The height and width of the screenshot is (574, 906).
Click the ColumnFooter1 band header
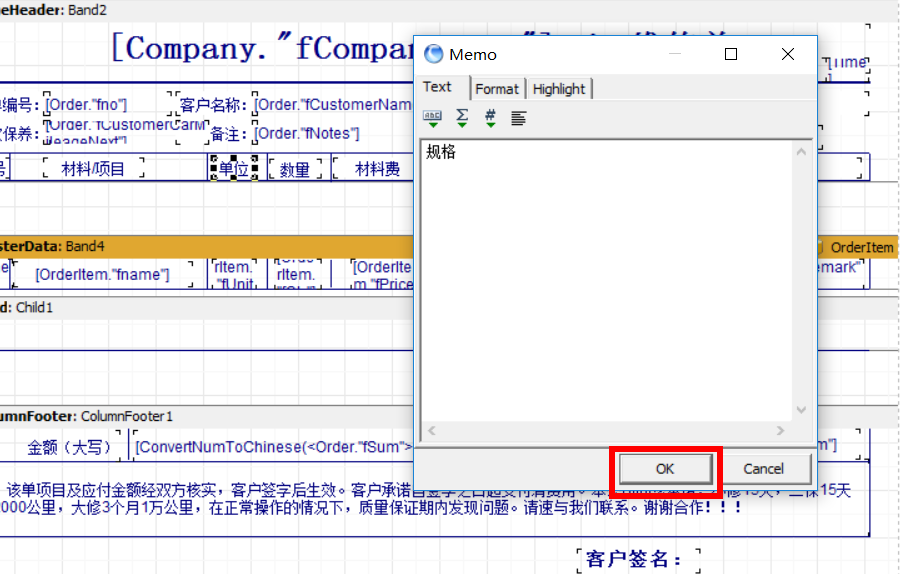[x=207, y=416]
